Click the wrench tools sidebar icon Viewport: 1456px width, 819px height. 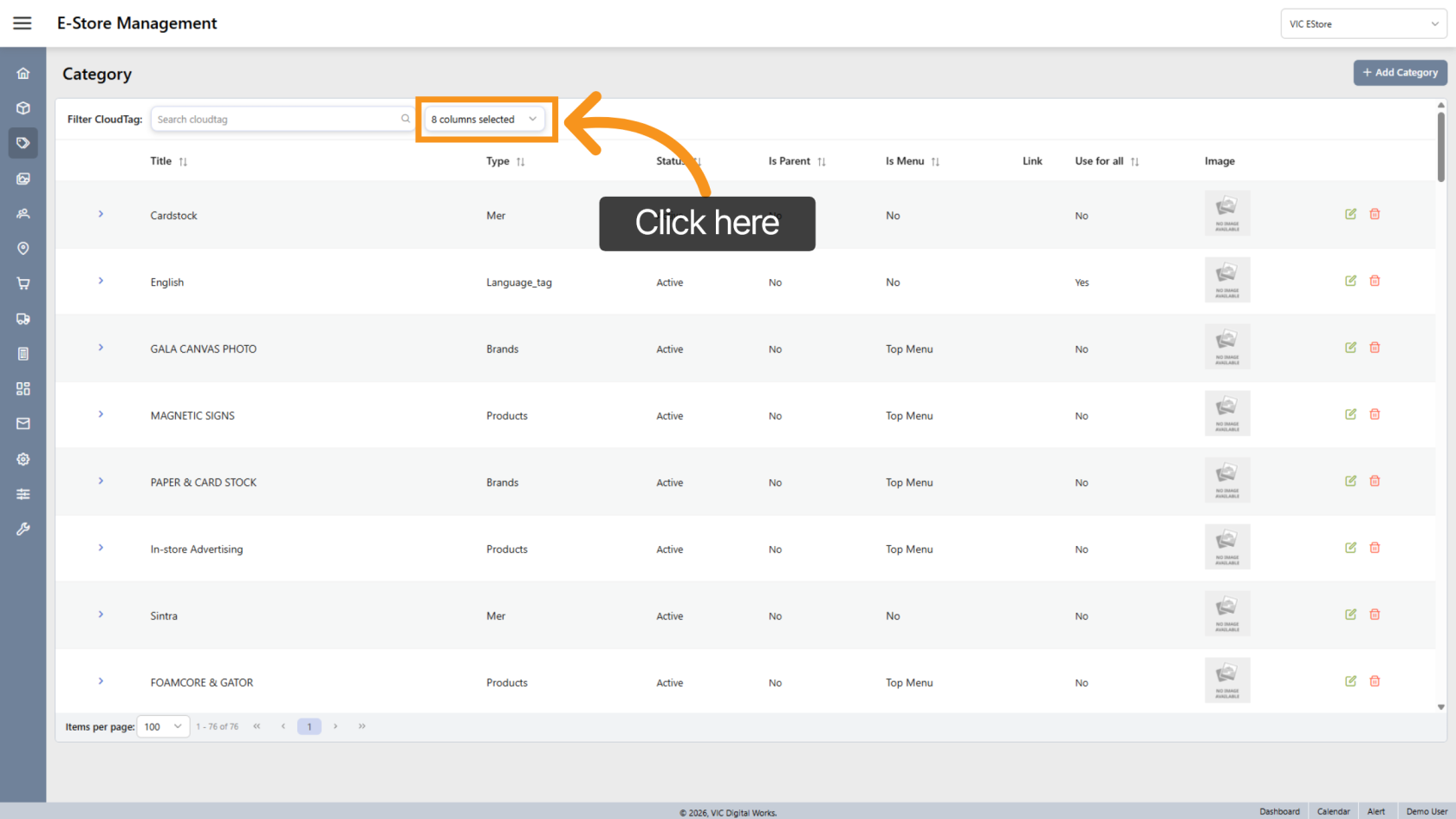[23, 529]
